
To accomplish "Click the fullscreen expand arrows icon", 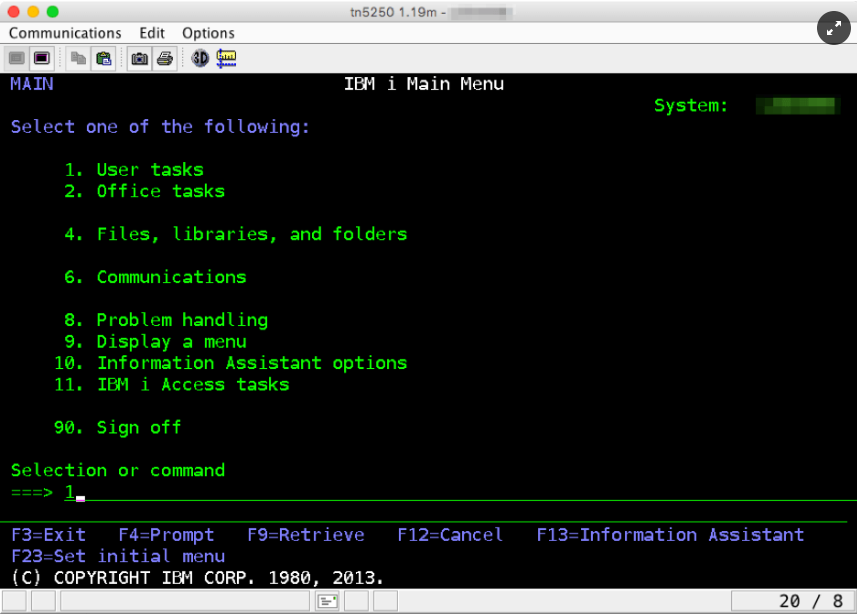I will coord(833,28).
